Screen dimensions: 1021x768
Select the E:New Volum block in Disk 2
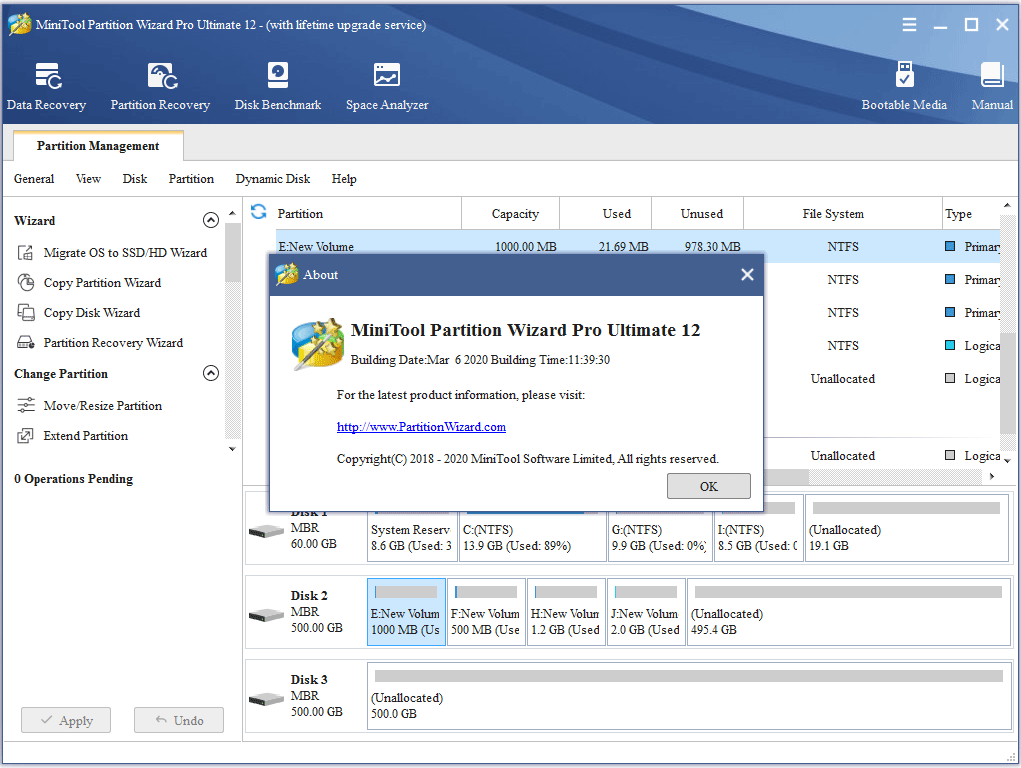[x=406, y=612]
